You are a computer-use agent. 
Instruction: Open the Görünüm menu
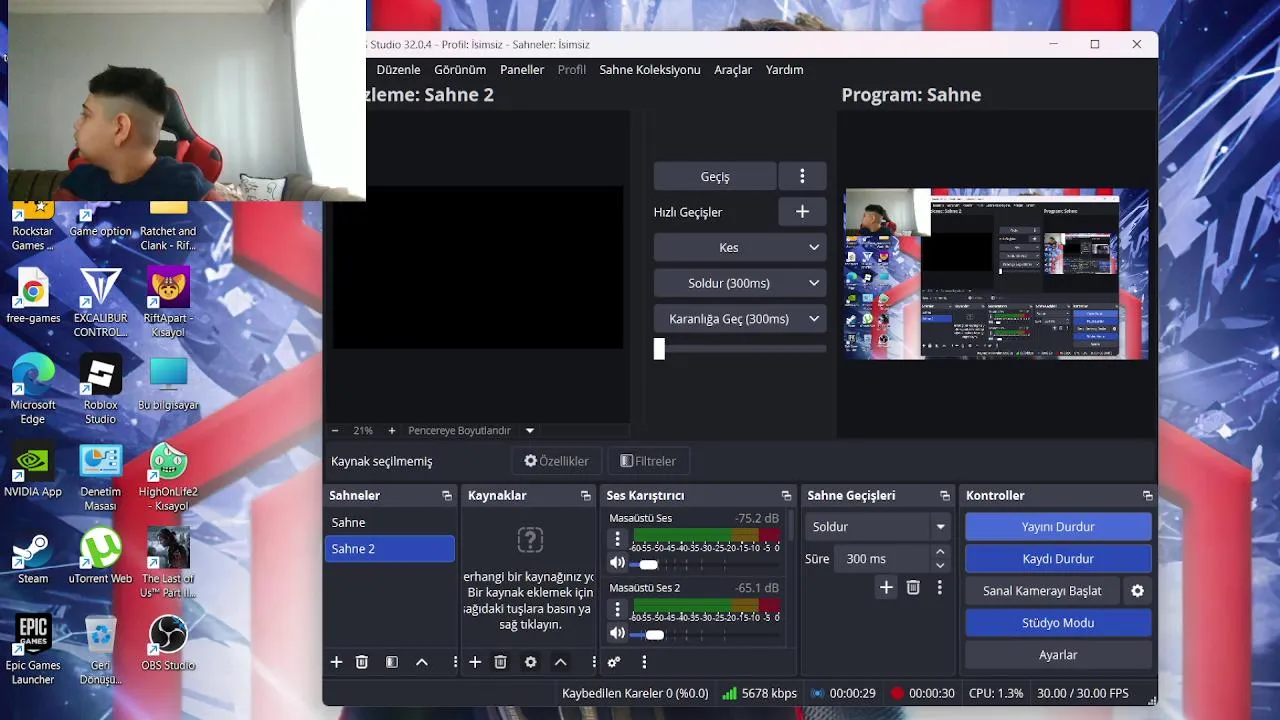click(460, 70)
